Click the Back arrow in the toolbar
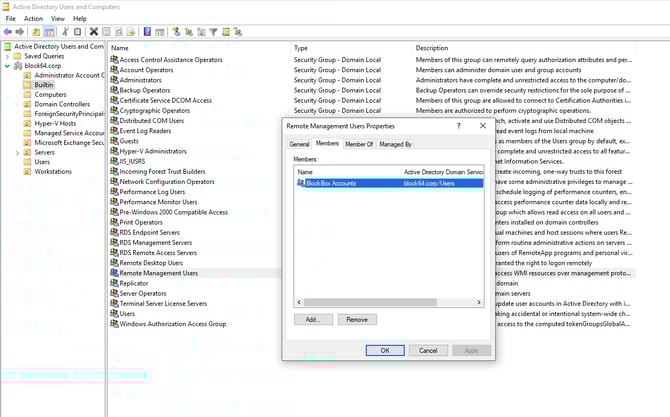Image resolution: width=670 pixels, height=417 pixels. tap(8, 31)
